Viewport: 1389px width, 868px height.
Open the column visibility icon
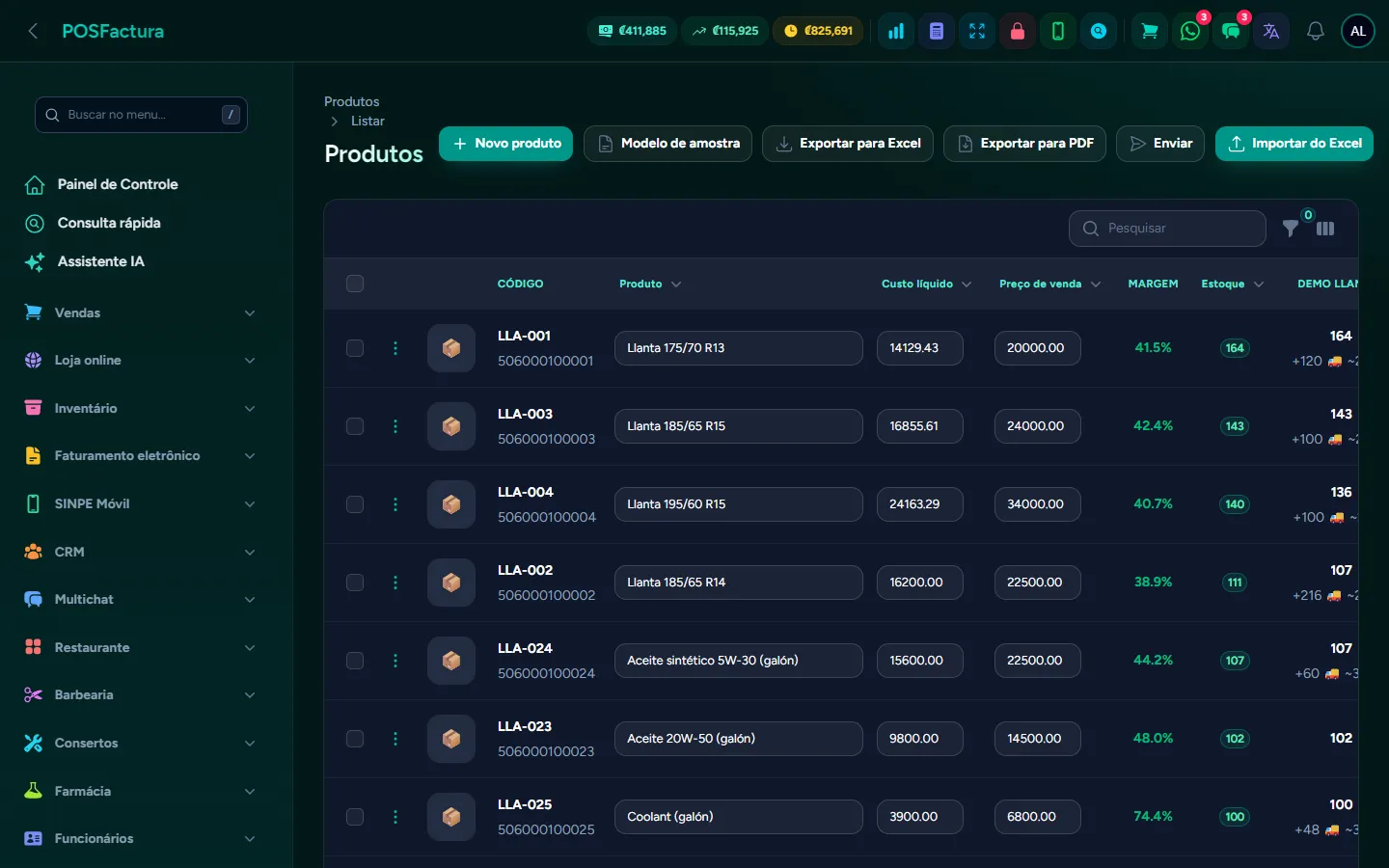point(1325,229)
